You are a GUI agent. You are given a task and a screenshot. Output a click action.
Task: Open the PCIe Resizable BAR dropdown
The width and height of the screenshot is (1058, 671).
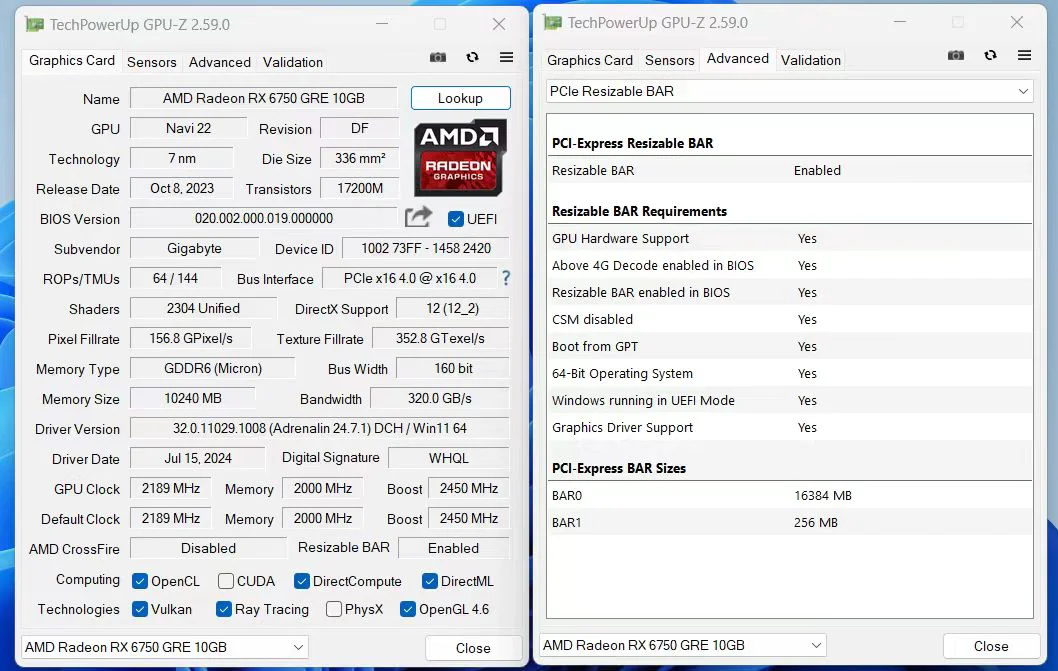(789, 91)
